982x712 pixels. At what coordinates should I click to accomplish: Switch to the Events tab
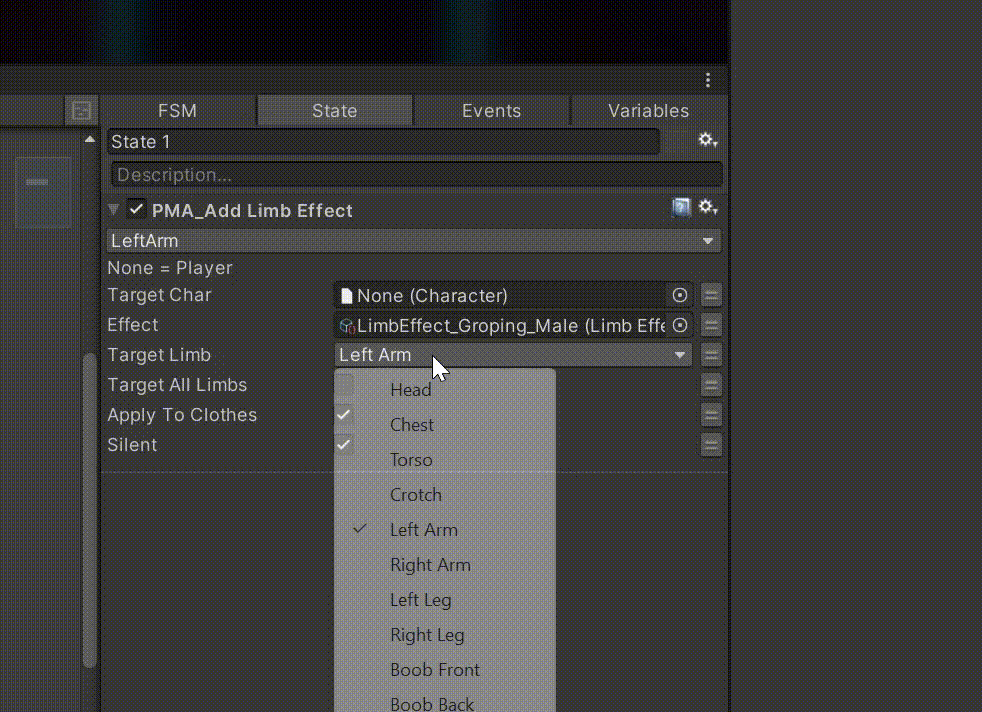coord(491,111)
